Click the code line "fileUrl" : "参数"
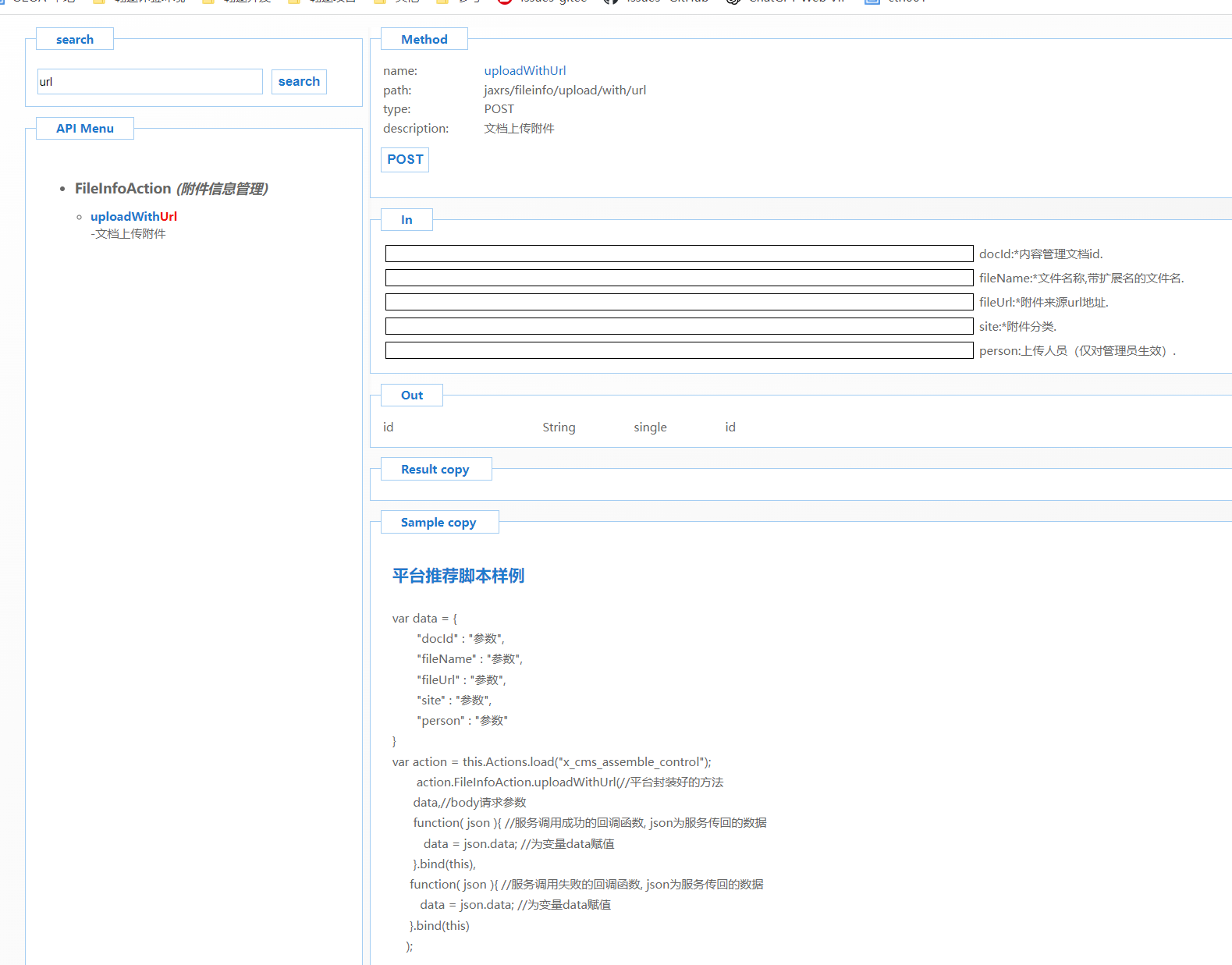The width and height of the screenshot is (1232, 965). pos(461,680)
